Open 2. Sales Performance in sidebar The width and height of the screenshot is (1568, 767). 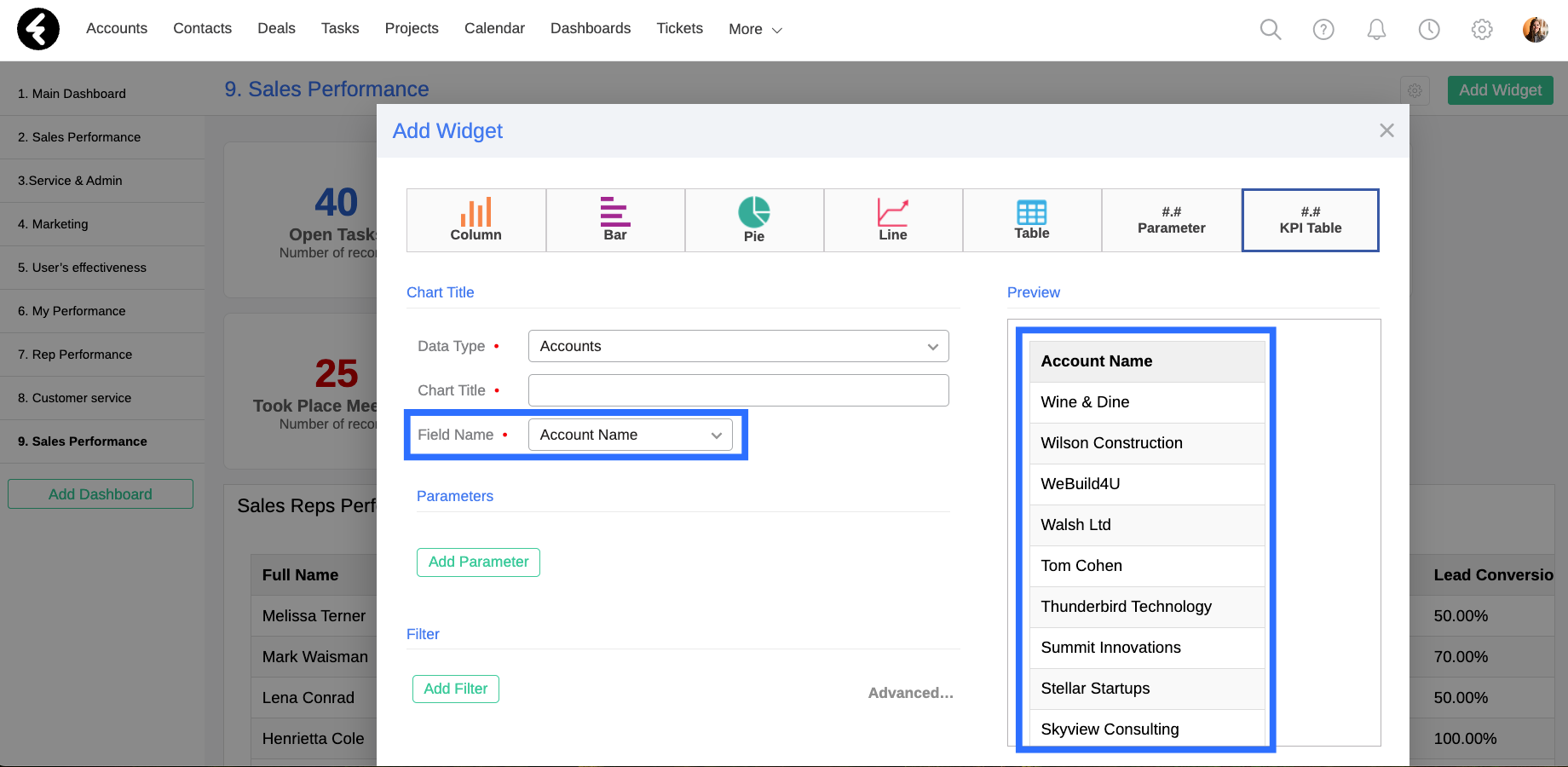(102, 137)
